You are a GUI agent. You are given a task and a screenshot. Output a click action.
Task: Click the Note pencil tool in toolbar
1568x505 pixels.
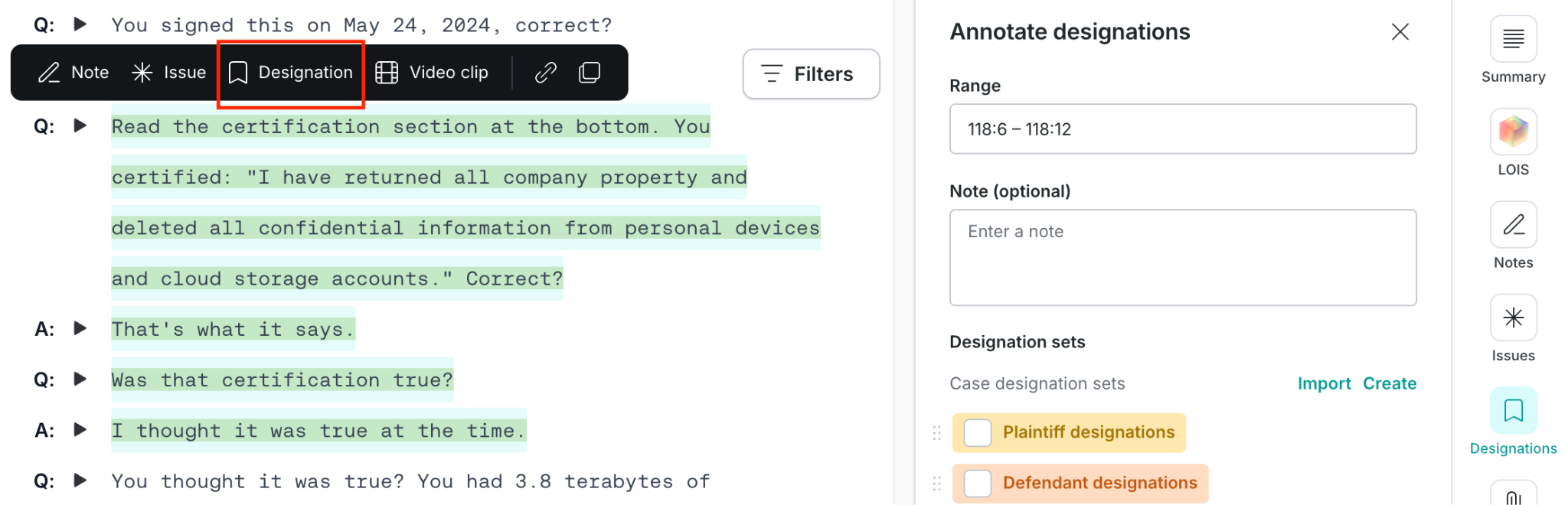coord(73,73)
